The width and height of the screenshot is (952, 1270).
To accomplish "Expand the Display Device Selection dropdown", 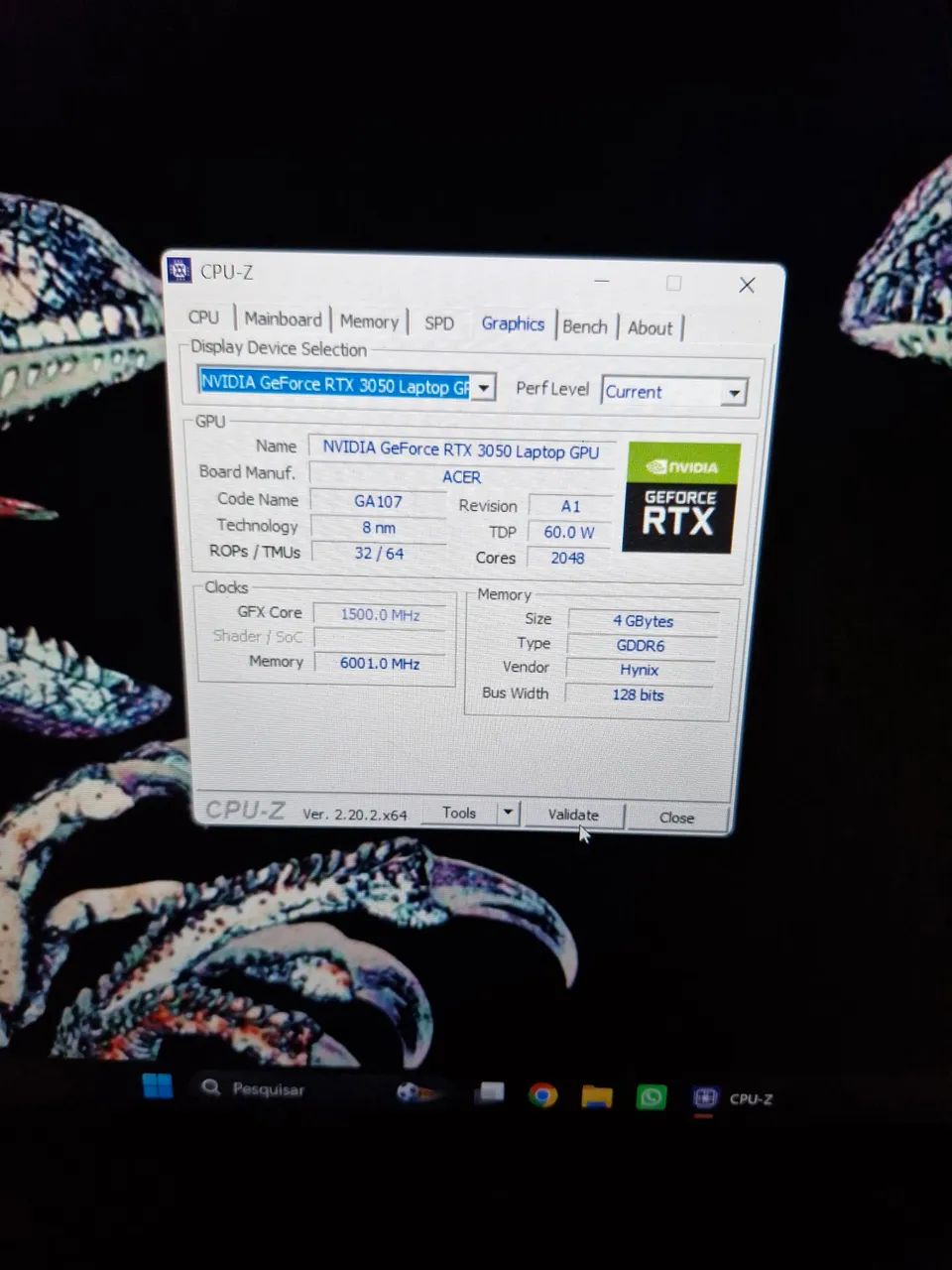I will (x=484, y=387).
